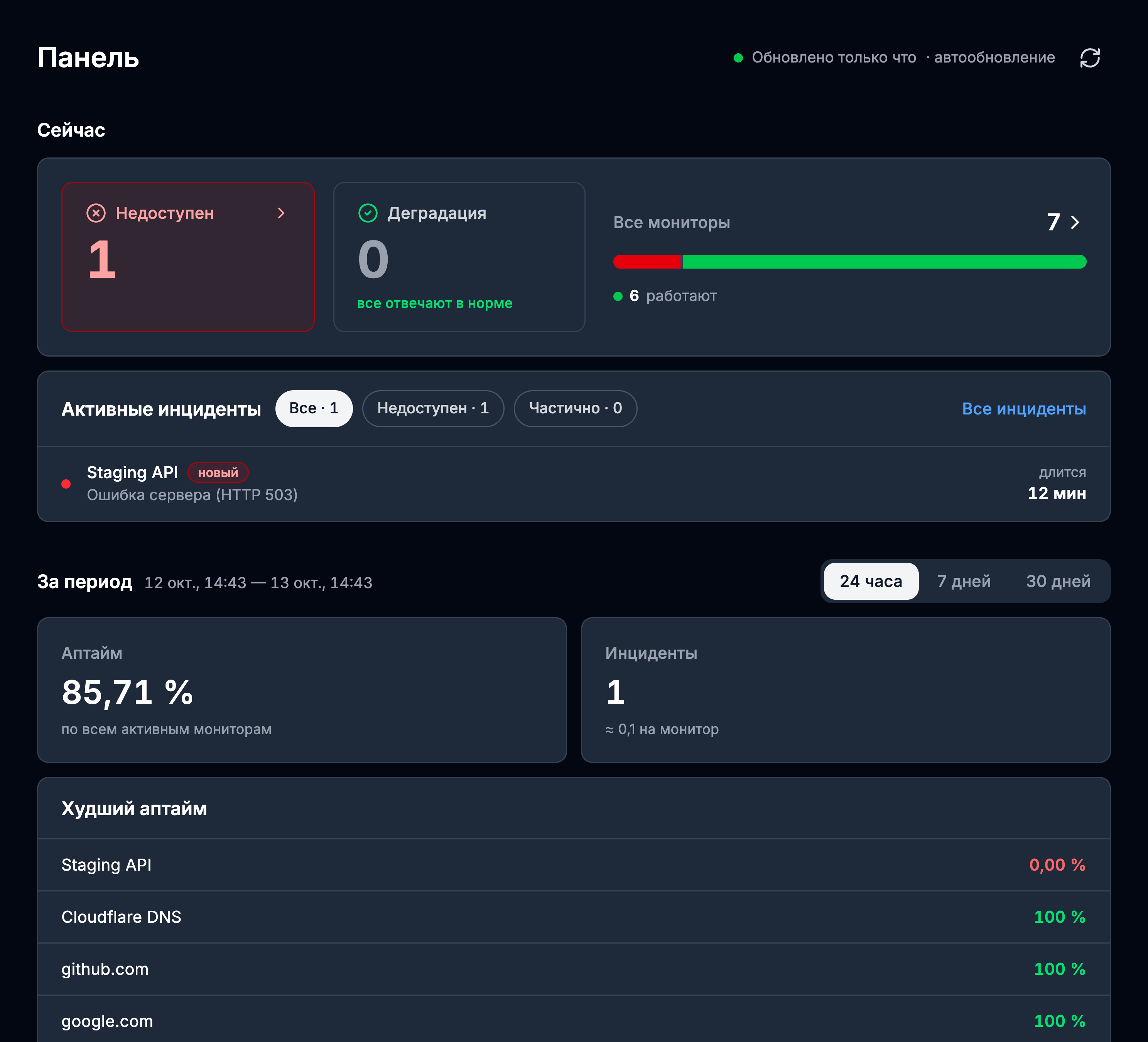
Task: Select the Все · 1 filter chip
Action: [314, 408]
